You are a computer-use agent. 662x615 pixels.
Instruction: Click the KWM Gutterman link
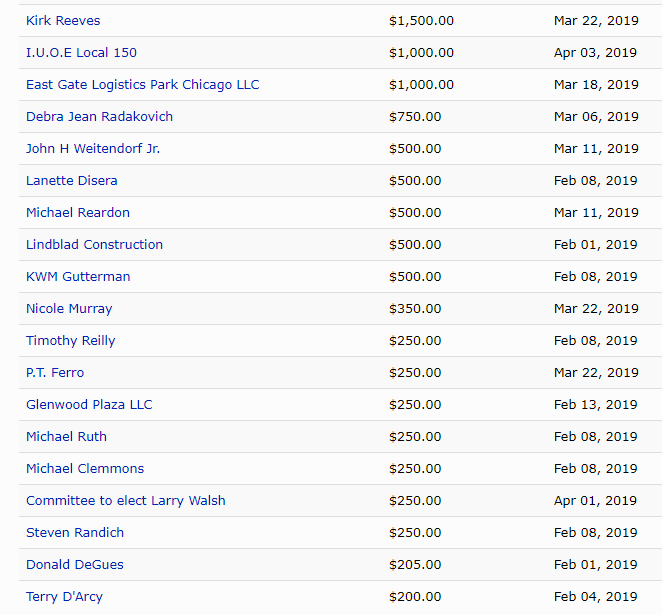pyautogui.click(x=78, y=277)
